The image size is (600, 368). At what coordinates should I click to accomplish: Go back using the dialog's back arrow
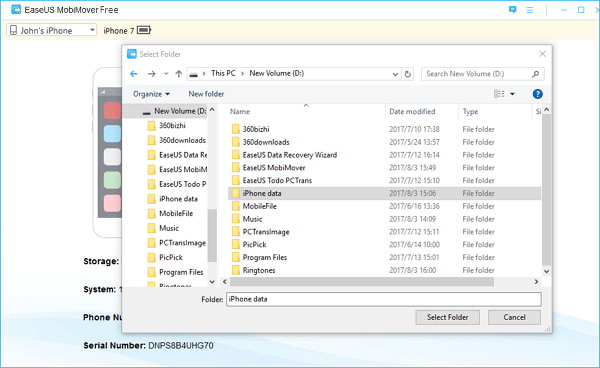pyautogui.click(x=134, y=74)
